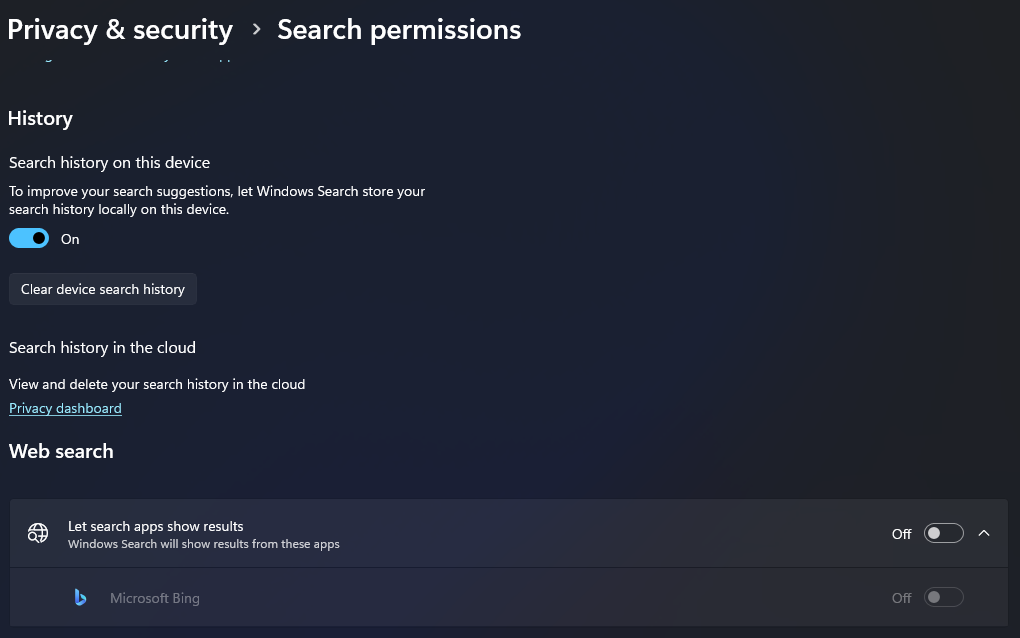Click the Off label in Microsoft Bing row

(901, 598)
